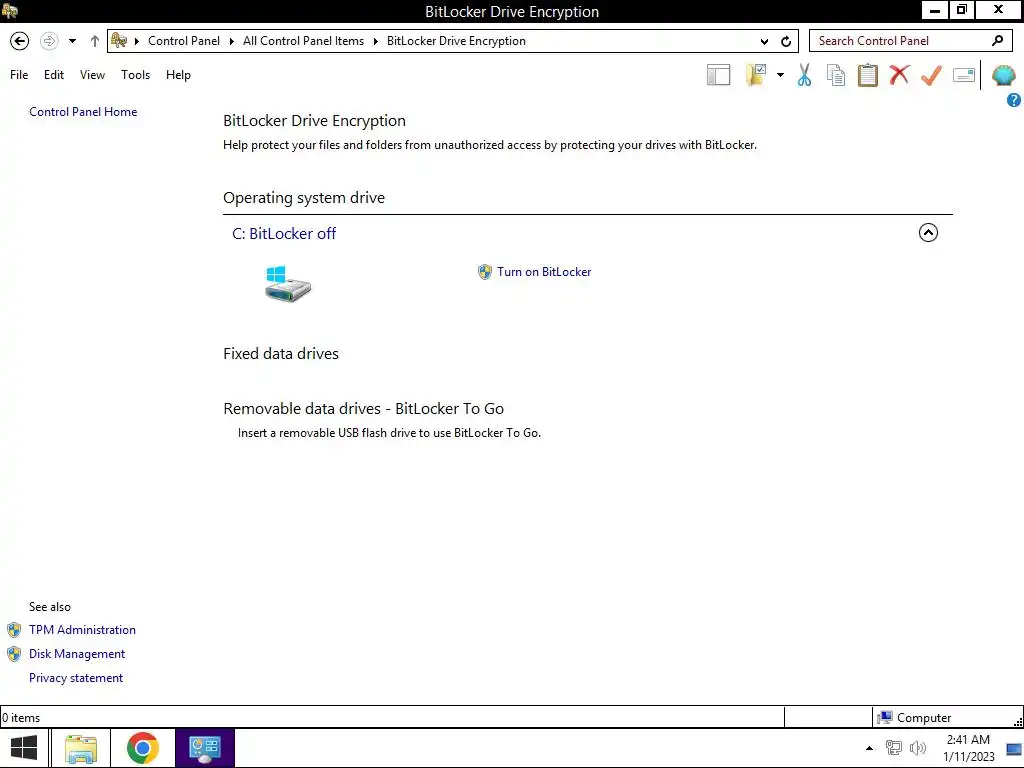1024x768 pixels.
Task: Click the forward navigation arrow
Action: click(49, 41)
